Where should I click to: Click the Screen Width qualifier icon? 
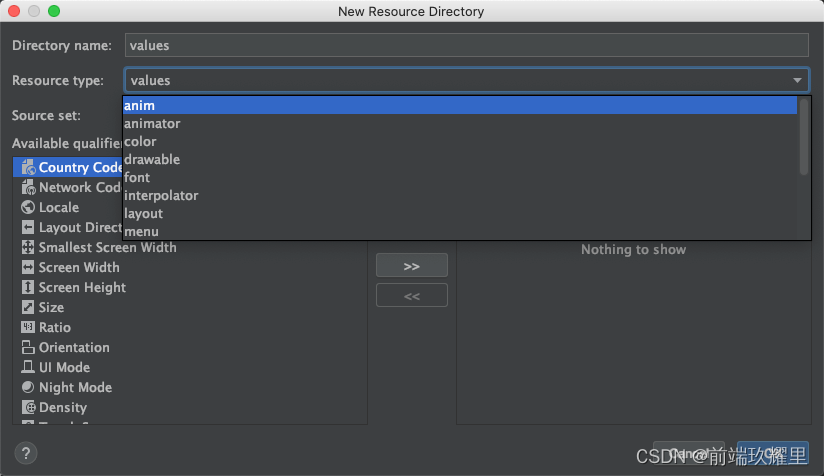[28, 267]
